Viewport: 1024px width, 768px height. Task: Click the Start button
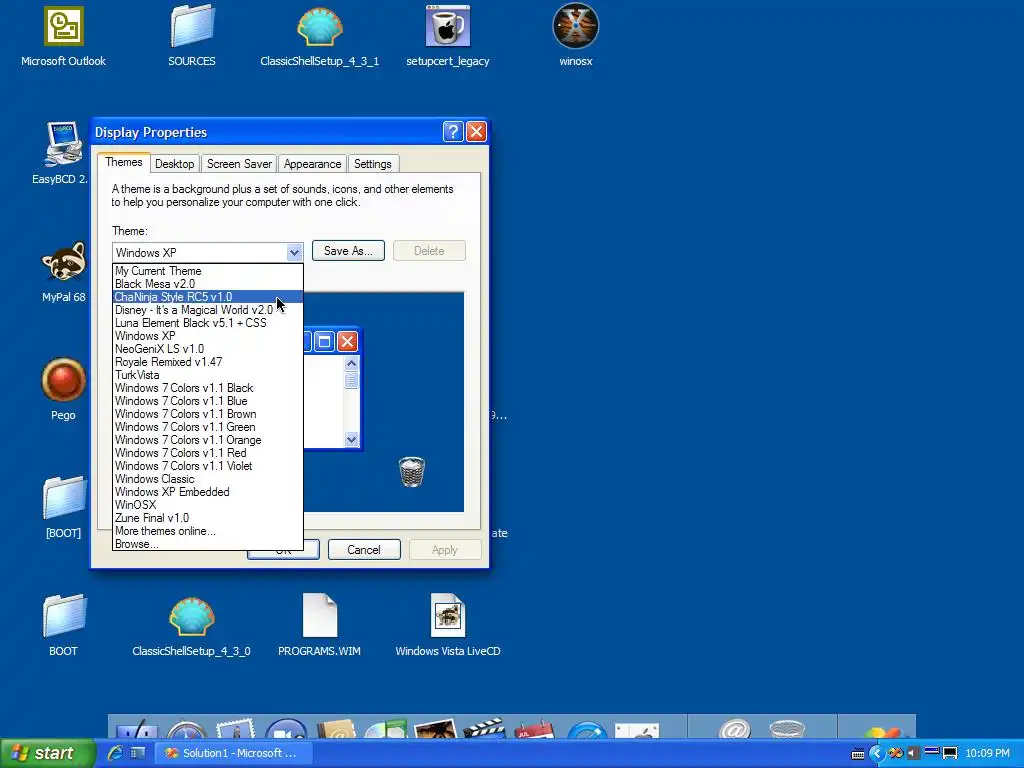click(47, 753)
